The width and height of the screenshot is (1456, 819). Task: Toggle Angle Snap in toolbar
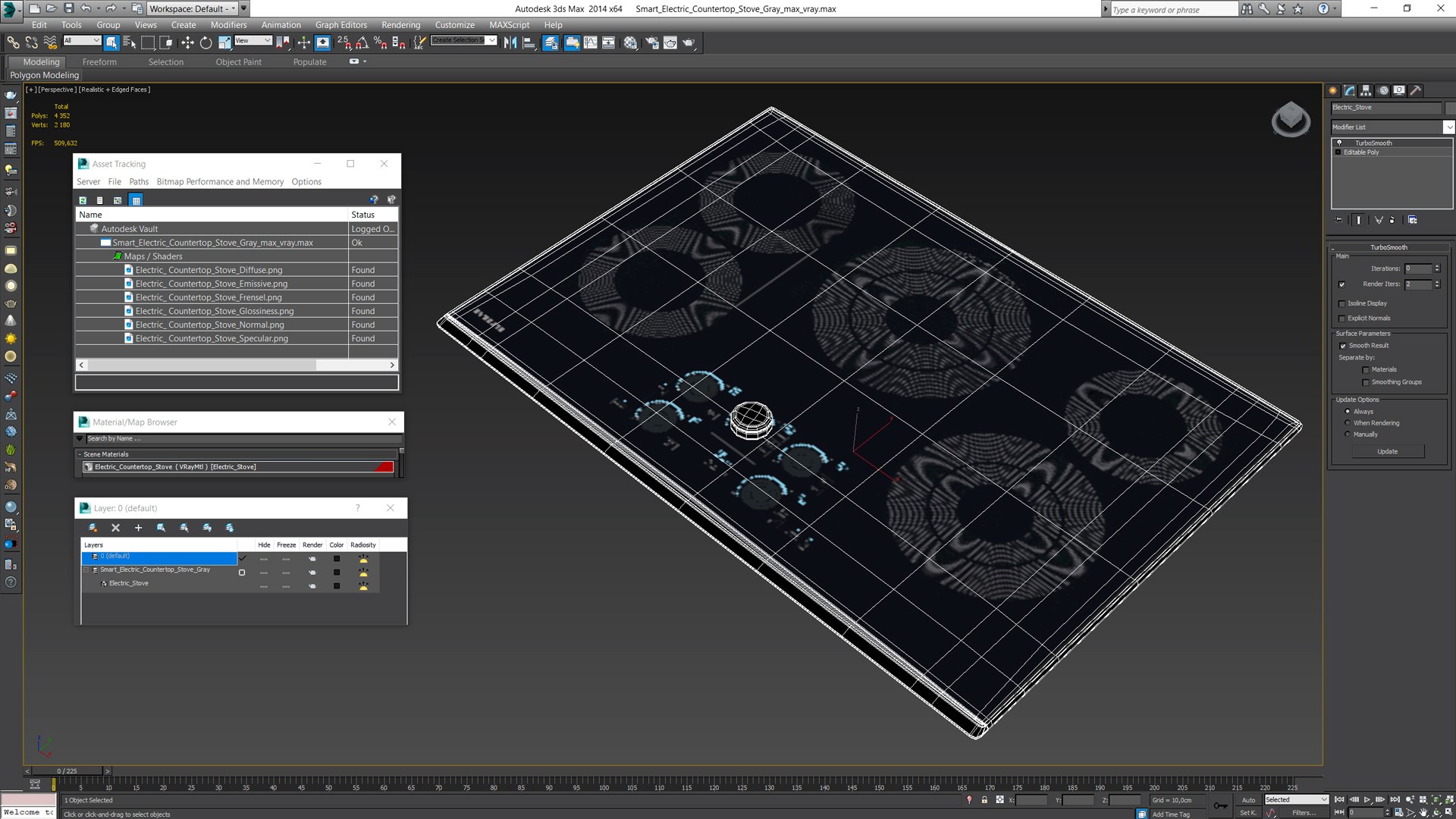[362, 43]
